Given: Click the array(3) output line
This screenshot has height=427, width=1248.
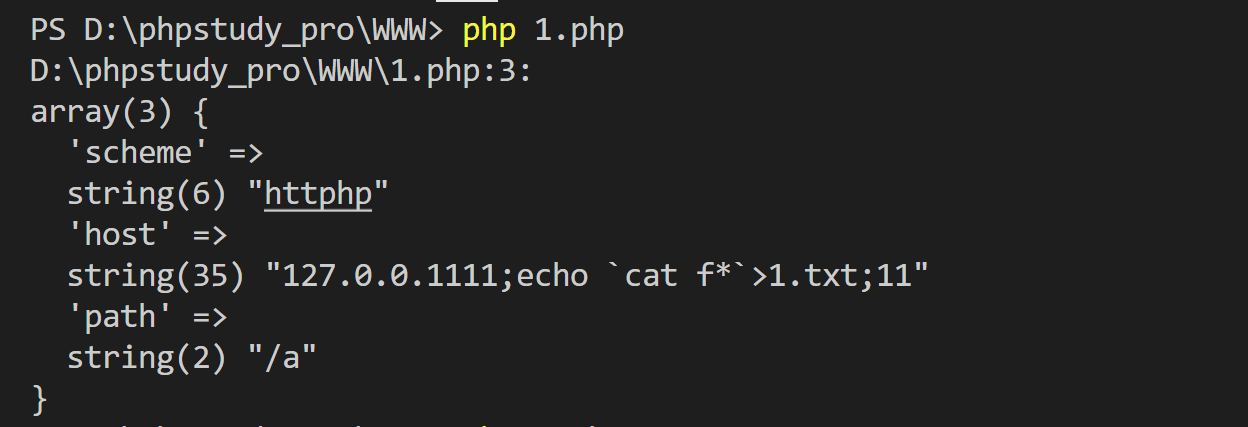Looking at the screenshot, I should pos(119,113).
